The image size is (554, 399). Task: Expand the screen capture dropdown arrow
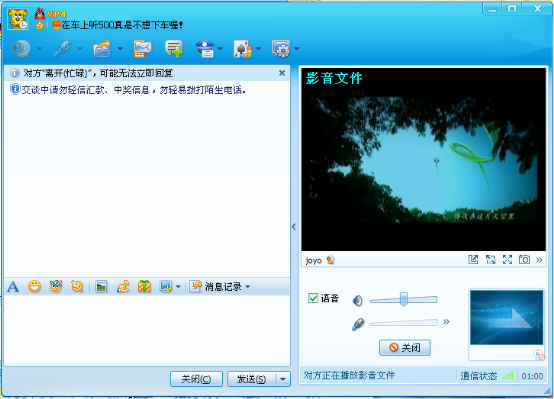[178, 287]
